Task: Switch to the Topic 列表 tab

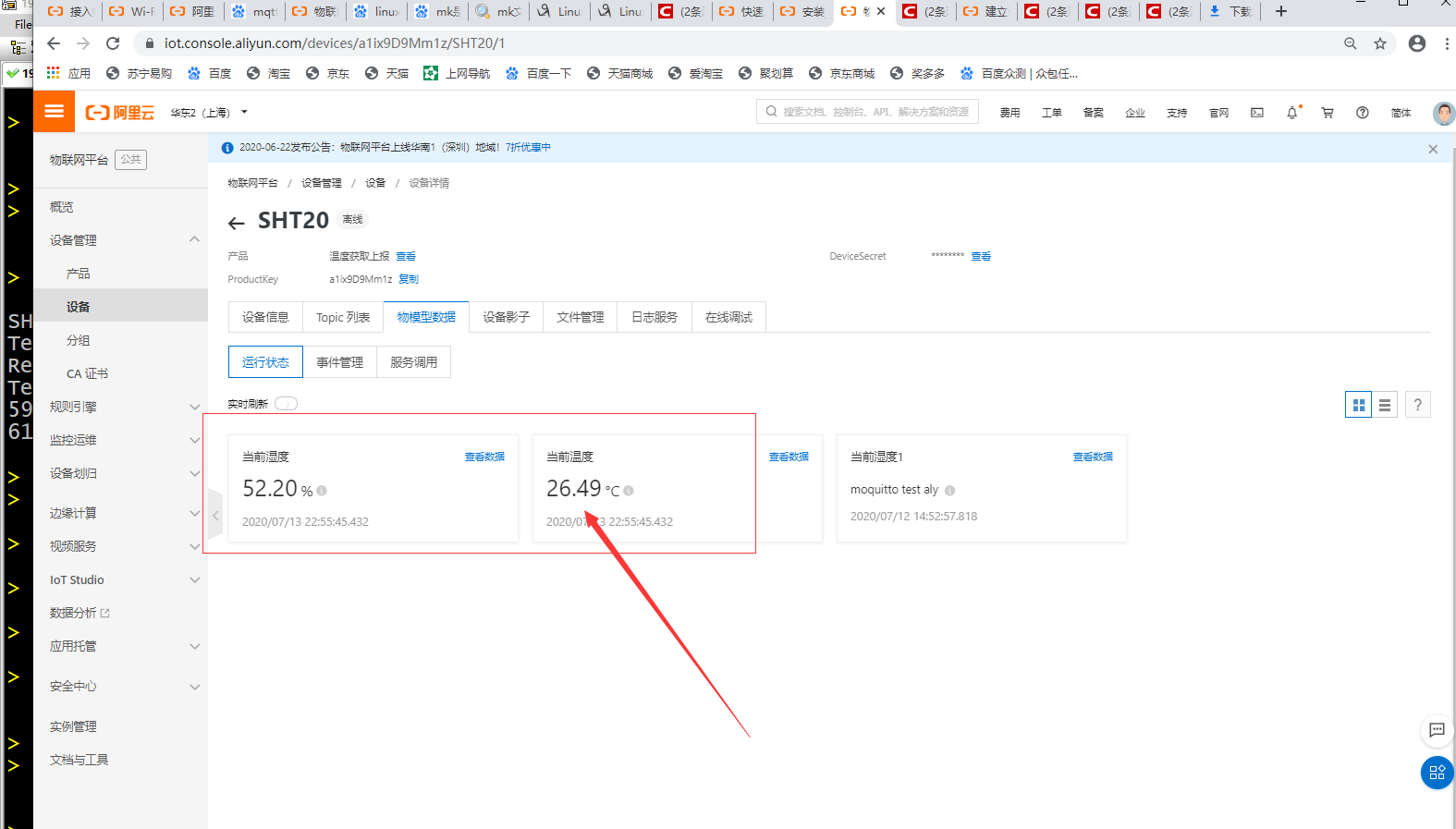Action: coord(343,317)
